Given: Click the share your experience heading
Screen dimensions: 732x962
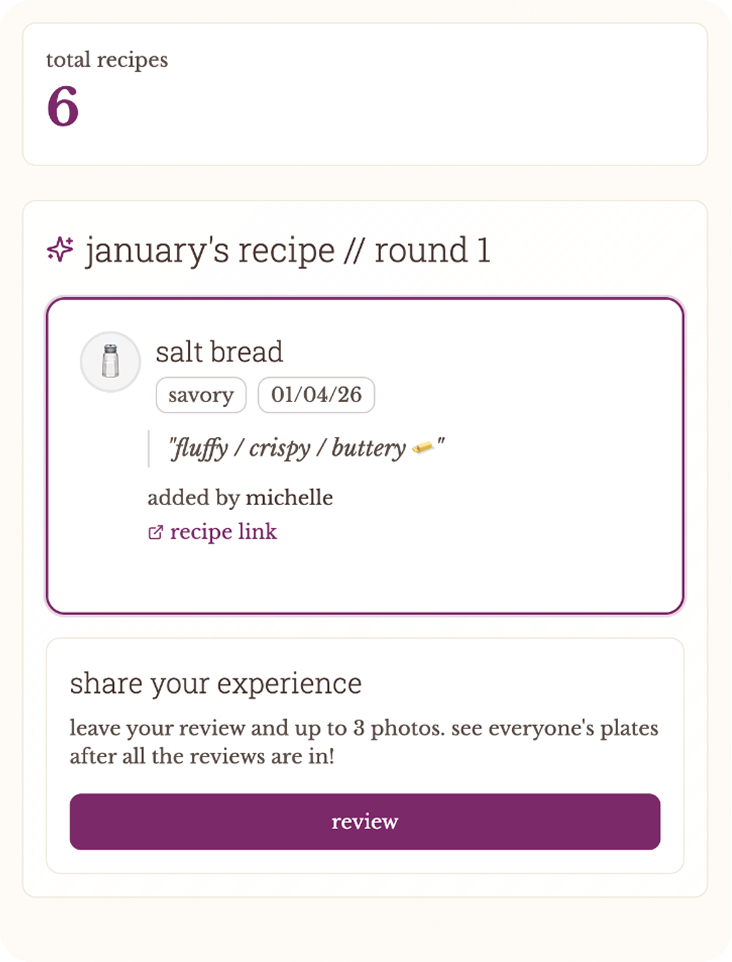Looking at the screenshot, I should click(x=216, y=684).
